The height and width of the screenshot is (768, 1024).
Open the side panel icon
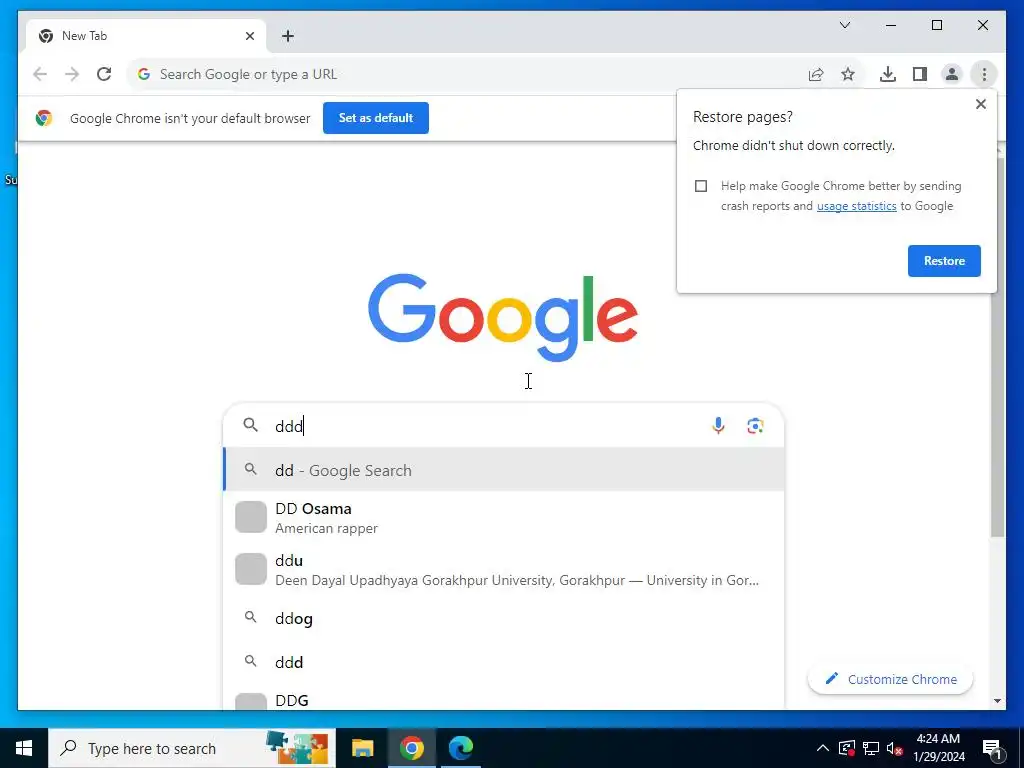click(x=920, y=74)
